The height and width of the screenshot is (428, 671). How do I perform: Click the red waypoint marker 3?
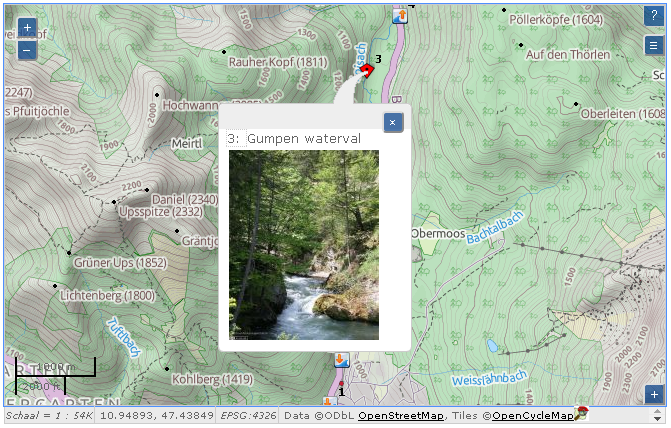tap(367, 70)
